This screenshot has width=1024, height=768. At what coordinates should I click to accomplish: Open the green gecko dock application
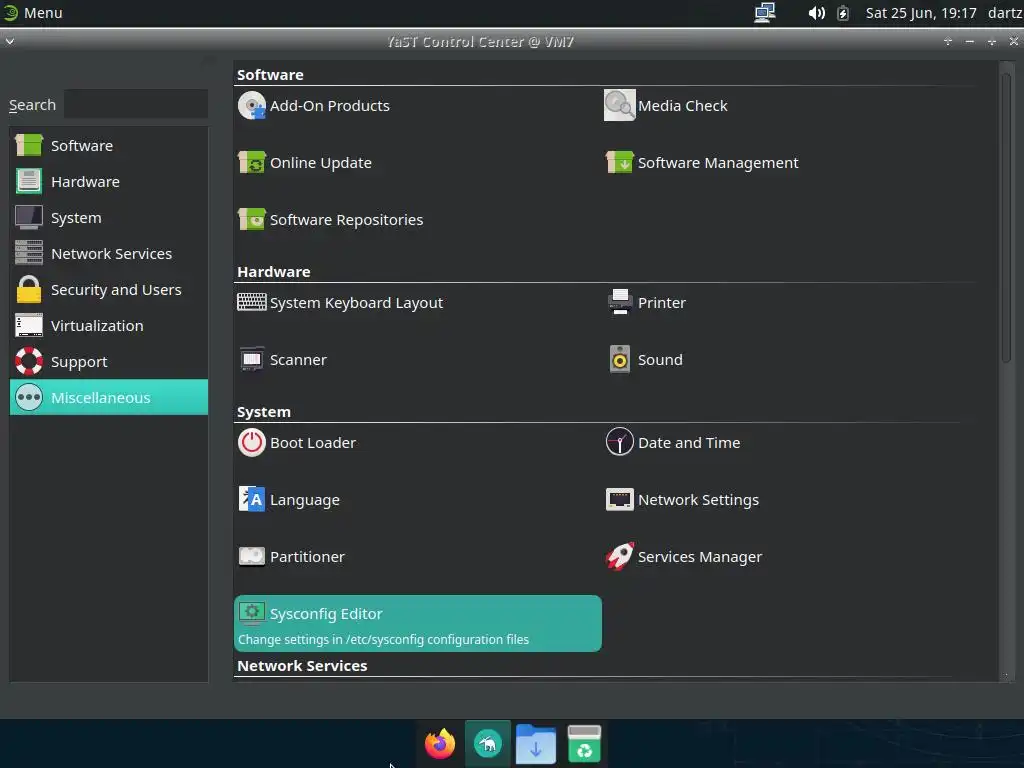click(x=488, y=744)
